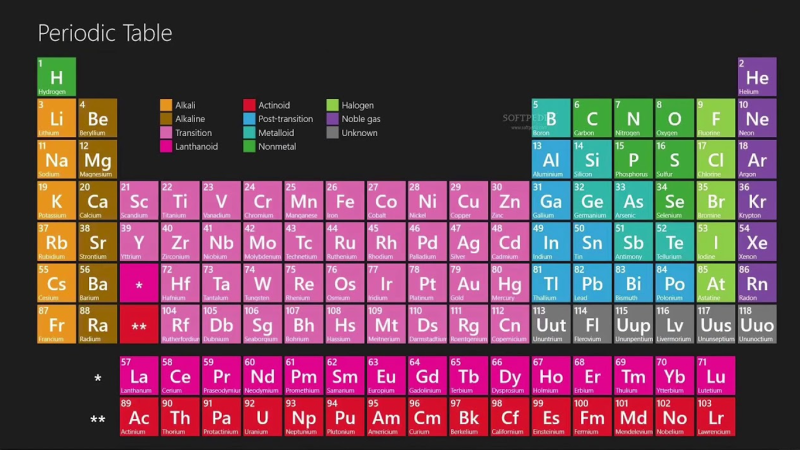Select the Copper tile
The height and width of the screenshot is (450, 800).
(x=468, y=201)
